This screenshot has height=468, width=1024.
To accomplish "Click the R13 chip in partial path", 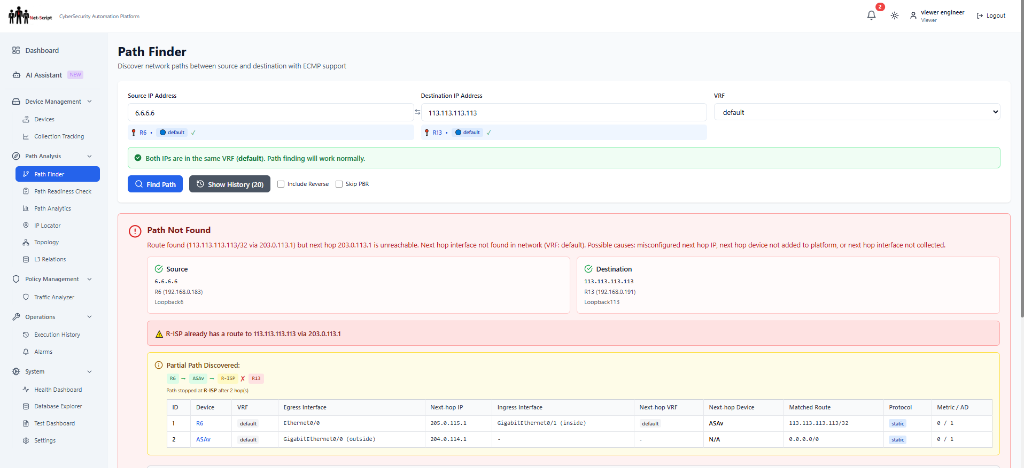I will pyautogui.click(x=256, y=378).
